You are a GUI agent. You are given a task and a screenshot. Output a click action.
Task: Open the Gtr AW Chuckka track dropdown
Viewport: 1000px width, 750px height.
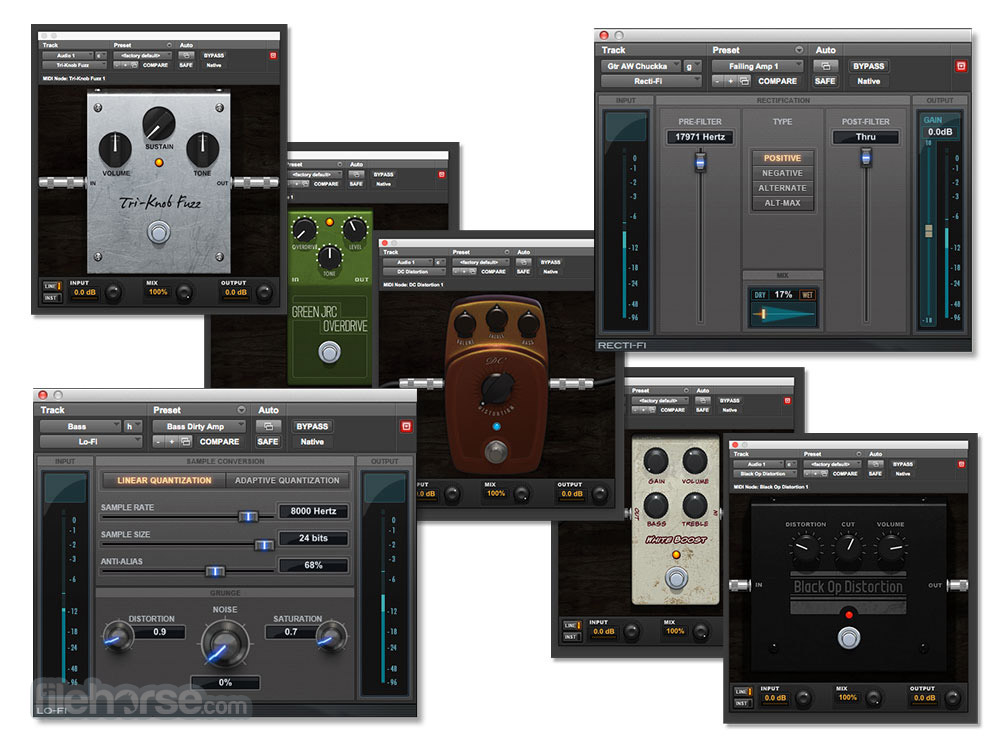pos(641,66)
